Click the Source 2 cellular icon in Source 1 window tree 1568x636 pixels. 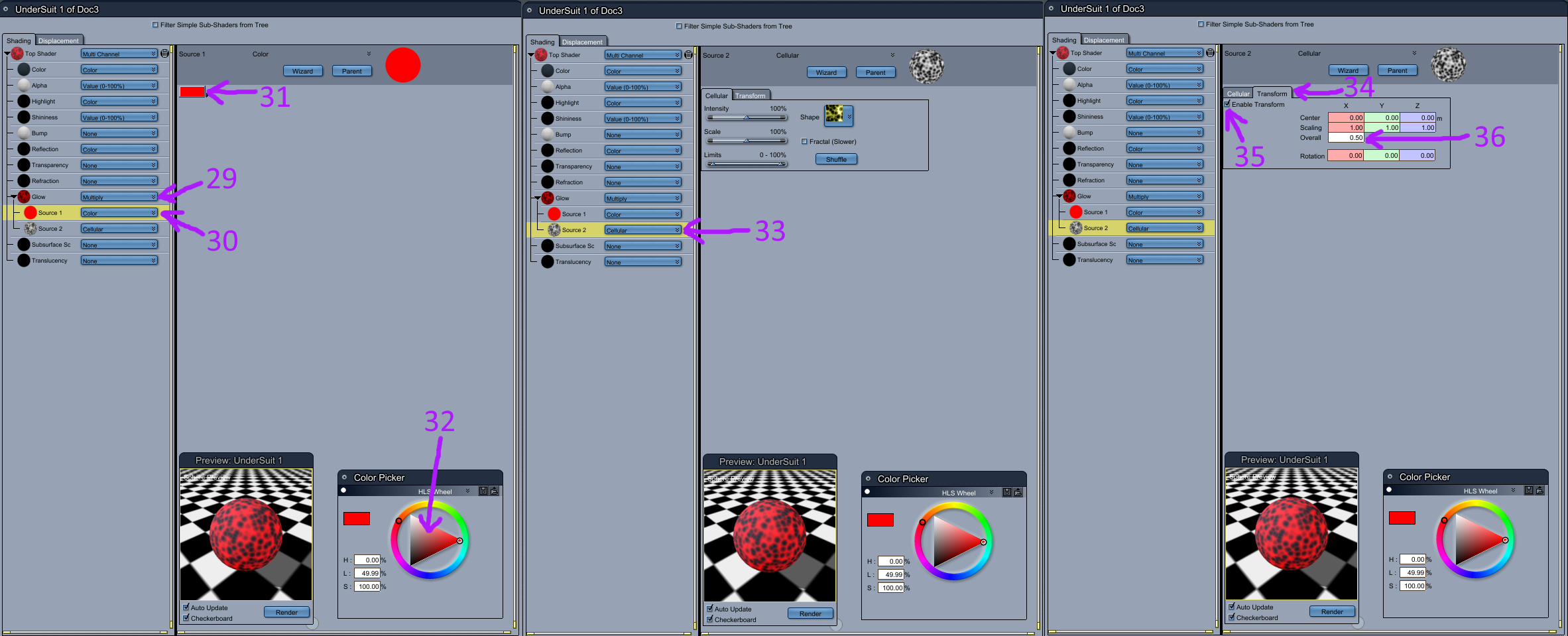[x=30, y=229]
